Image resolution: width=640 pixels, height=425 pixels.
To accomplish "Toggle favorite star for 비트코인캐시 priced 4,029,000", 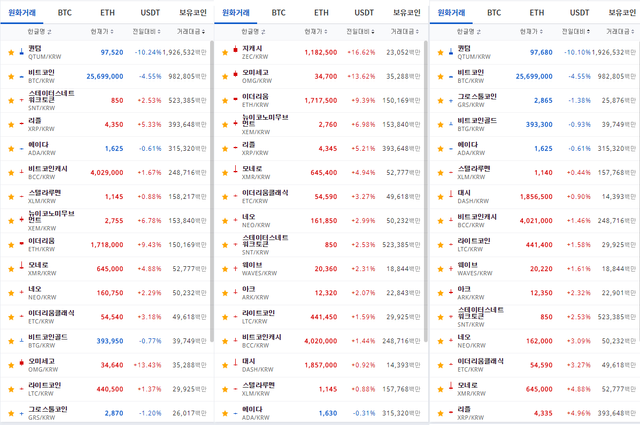I will coord(11,173).
